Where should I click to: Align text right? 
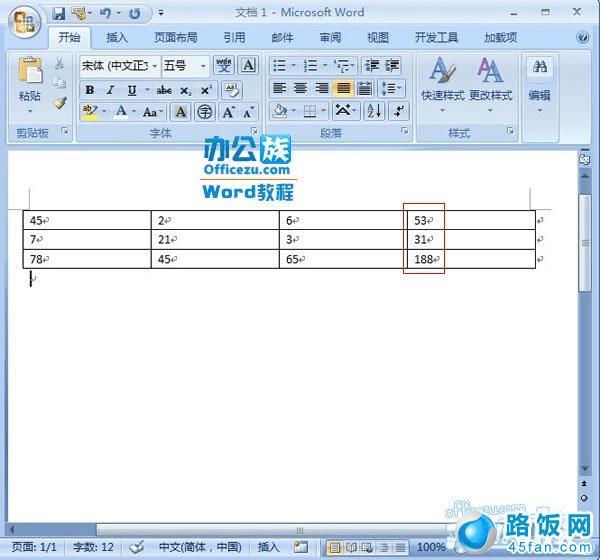(x=322, y=89)
